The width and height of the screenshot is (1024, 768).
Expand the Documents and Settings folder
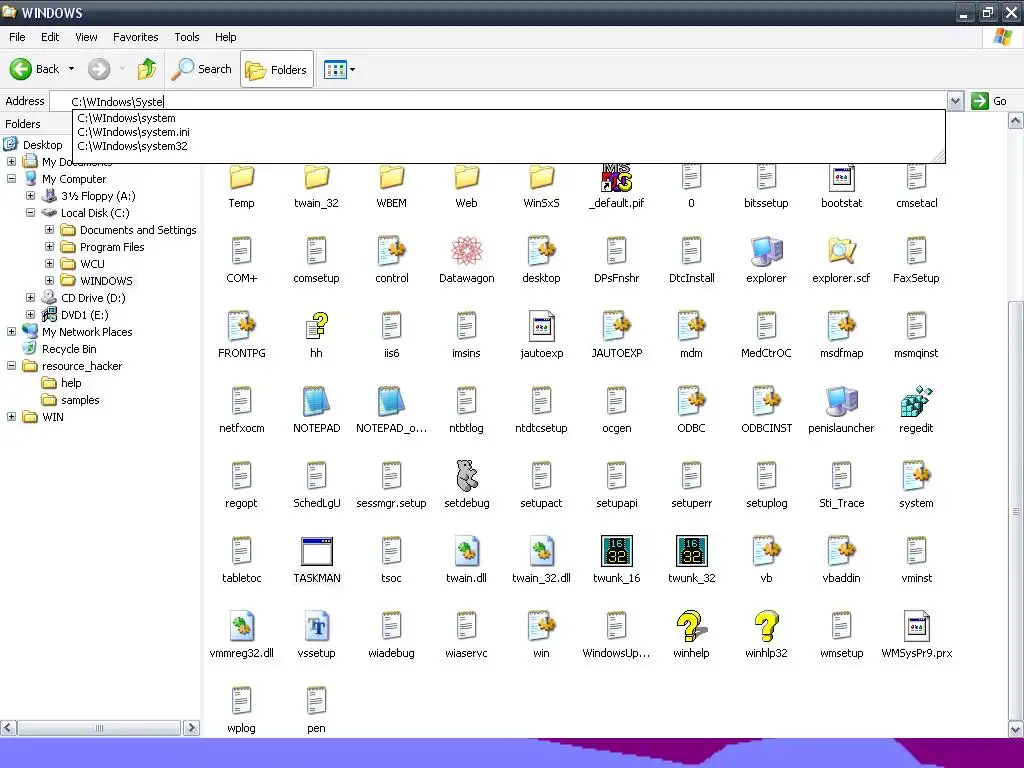pyautogui.click(x=49, y=229)
